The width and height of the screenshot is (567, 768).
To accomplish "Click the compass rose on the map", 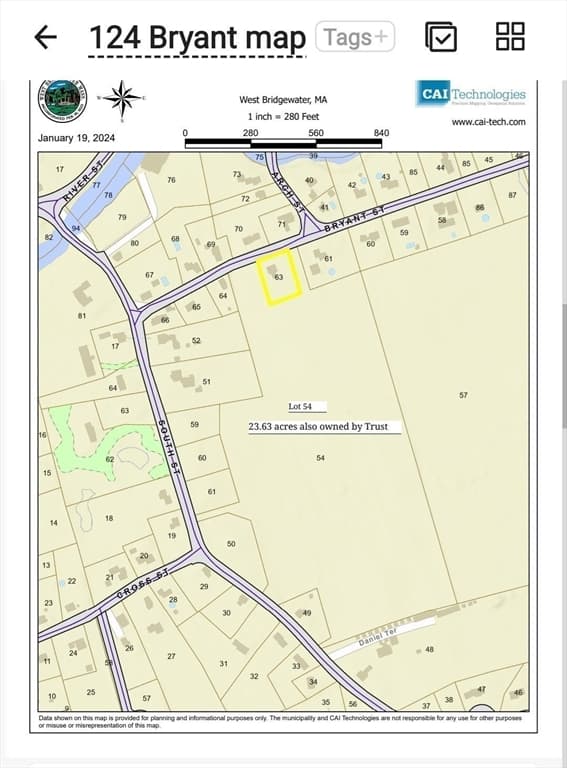I will (x=122, y=100).
